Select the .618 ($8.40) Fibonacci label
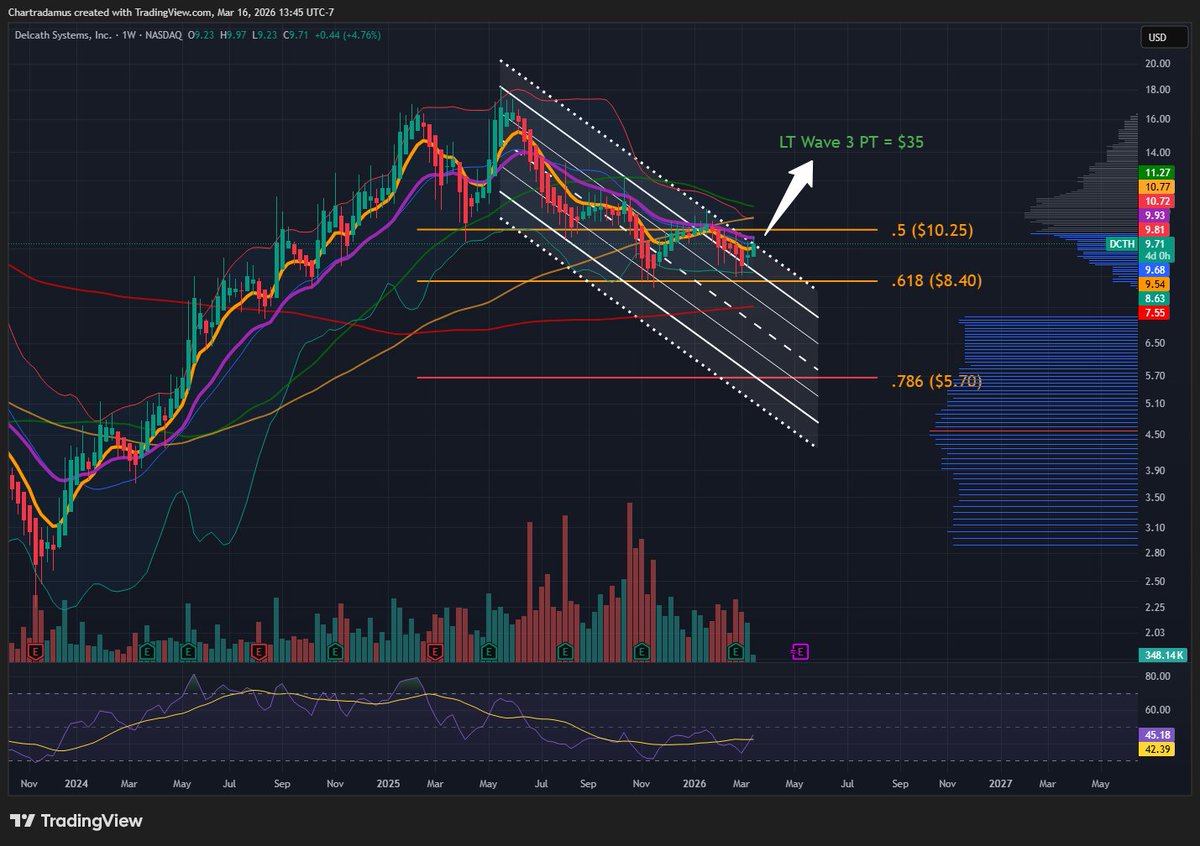 pos(936,282)
